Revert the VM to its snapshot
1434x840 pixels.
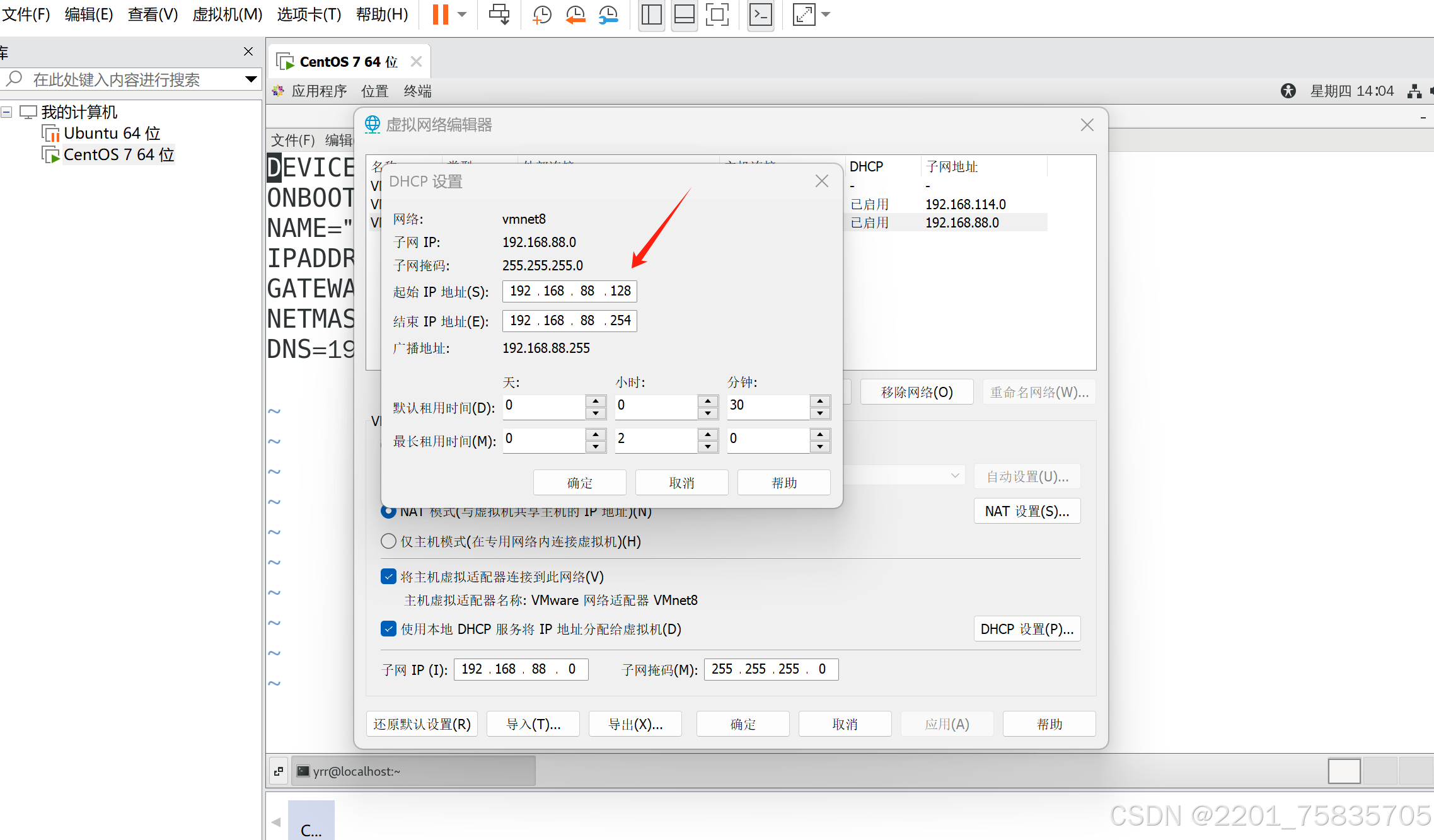click(575, 14)
